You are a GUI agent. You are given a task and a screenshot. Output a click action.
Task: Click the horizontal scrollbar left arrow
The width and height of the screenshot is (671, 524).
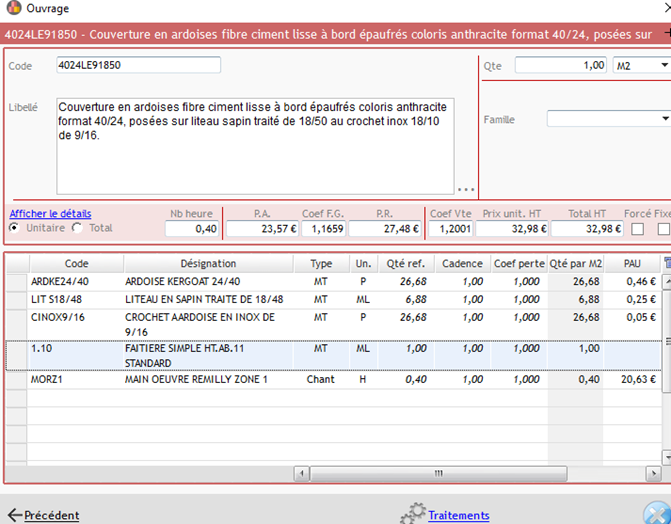(302, 473)
